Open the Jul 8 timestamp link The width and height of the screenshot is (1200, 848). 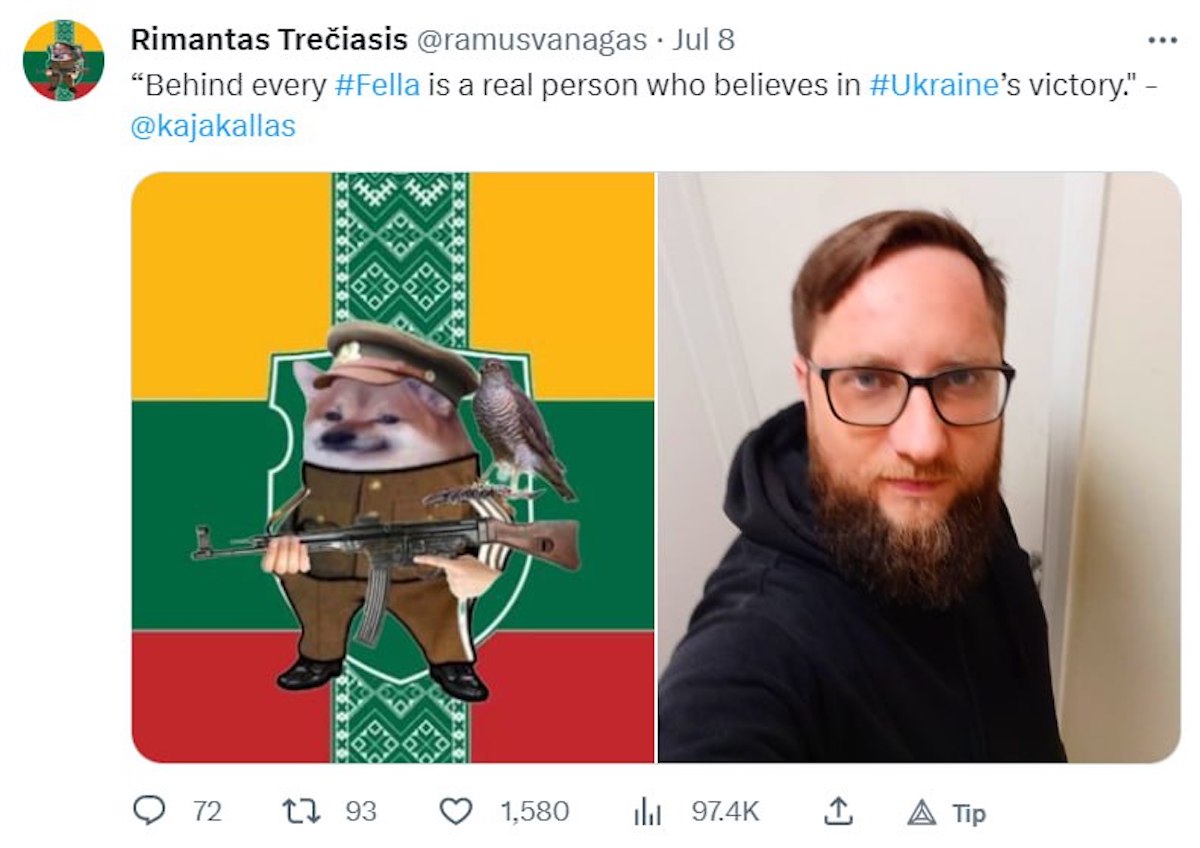[703, 40]
